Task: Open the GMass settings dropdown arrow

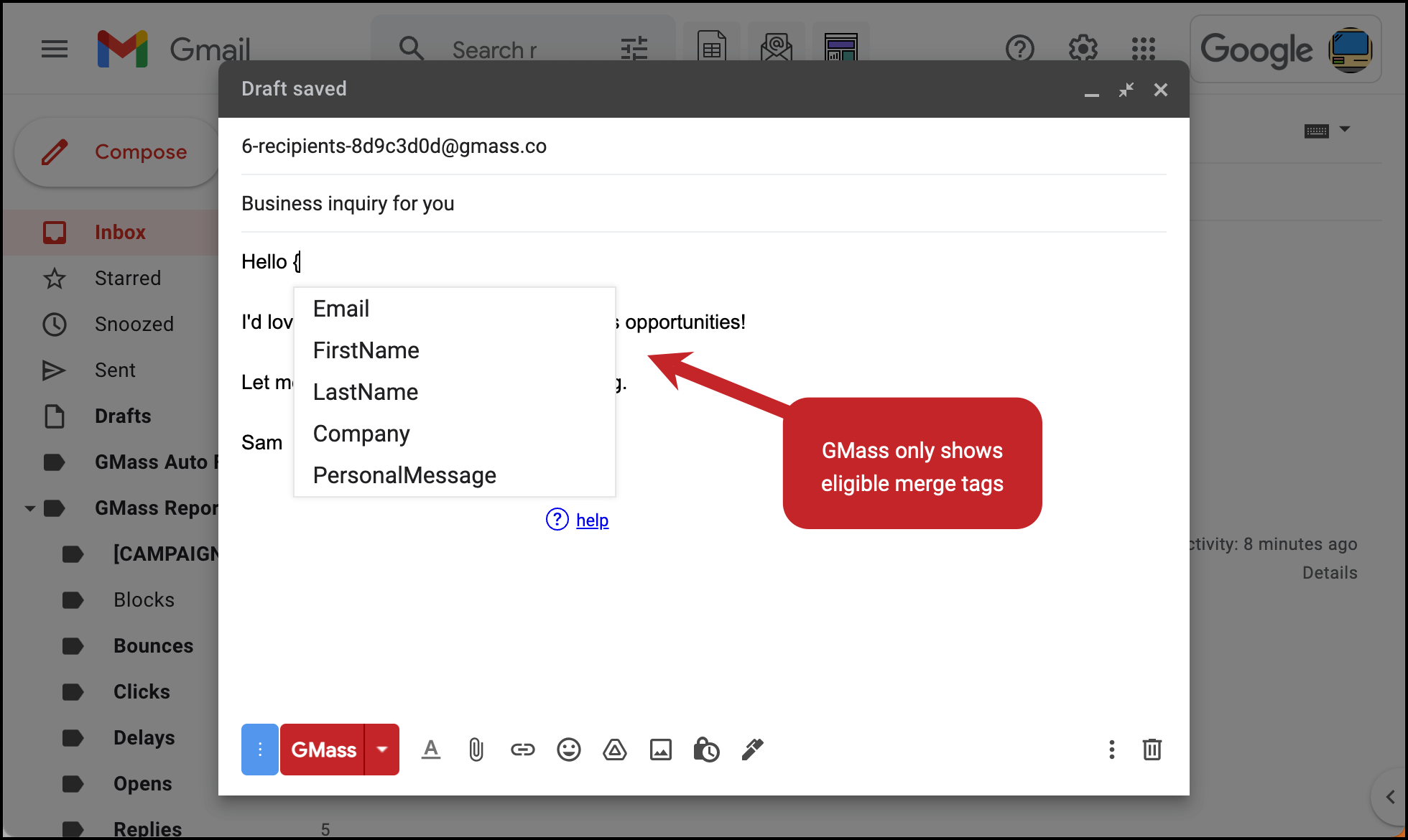Action: (382, 750)
